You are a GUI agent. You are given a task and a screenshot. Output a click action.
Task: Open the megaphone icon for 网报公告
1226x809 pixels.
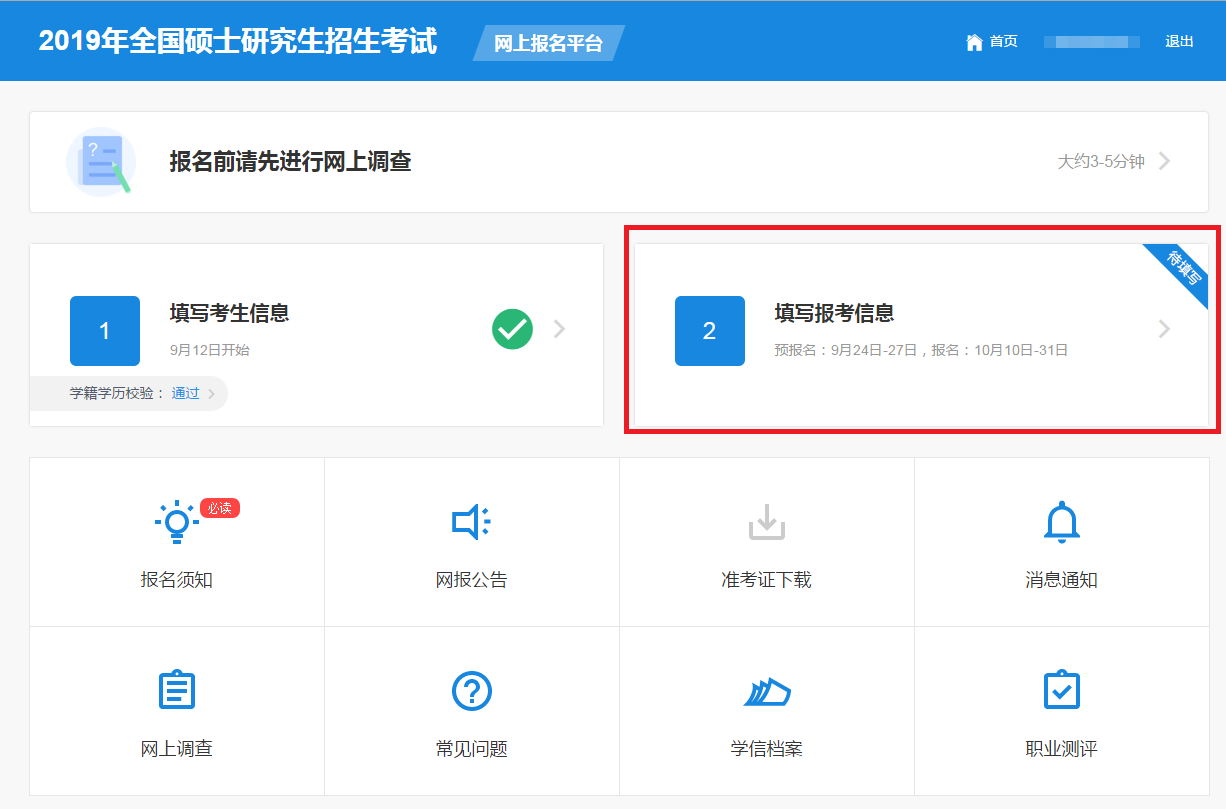[x=471, y=522]
